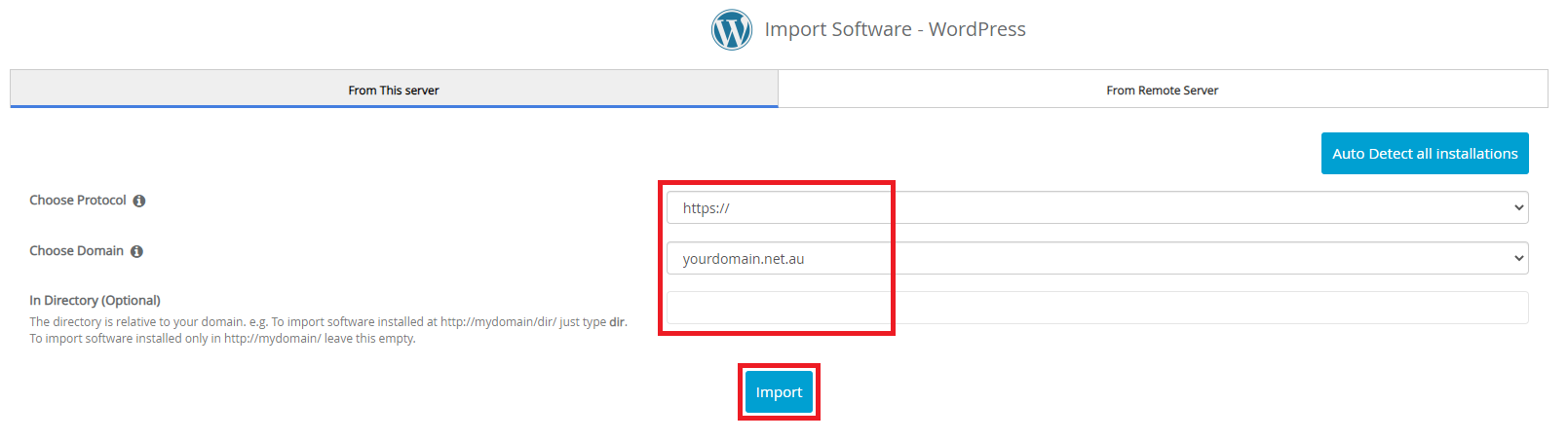
Task: Open the Choose Protocol https:// dropdown
Action: coord(1097,207)
